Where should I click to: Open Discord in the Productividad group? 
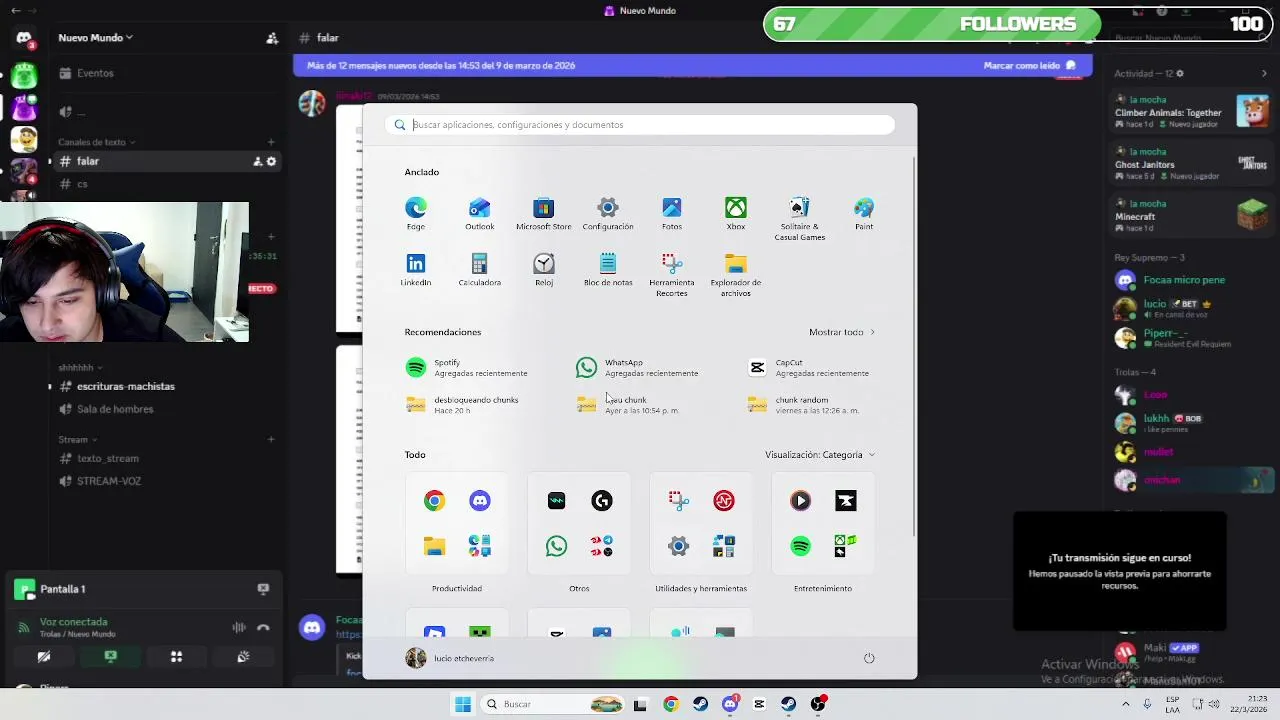tap(480, 501)
